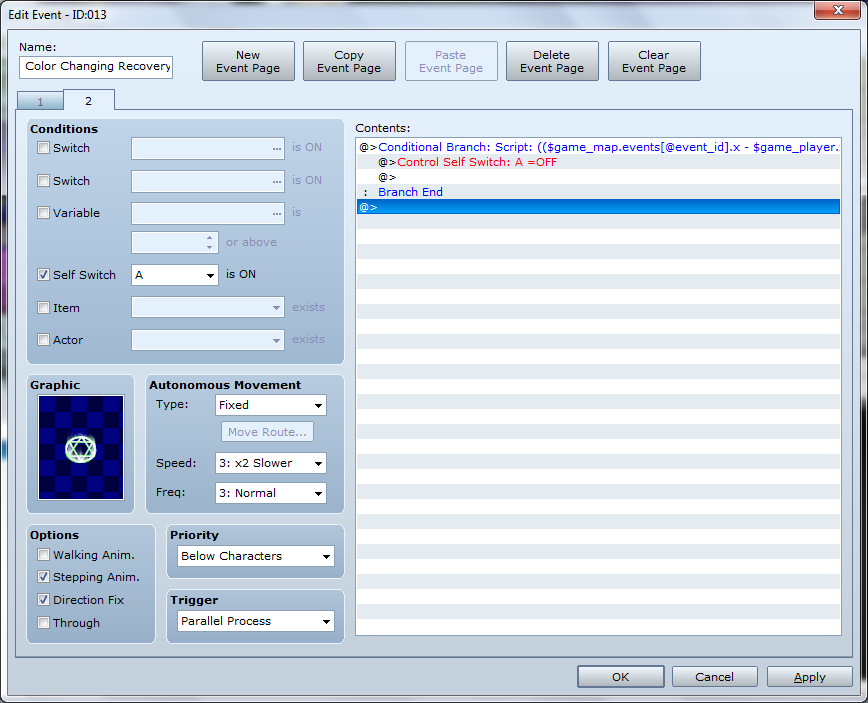Screen dimensions: 868x703
Task: Click Copy Event Page
Action: 349,61
